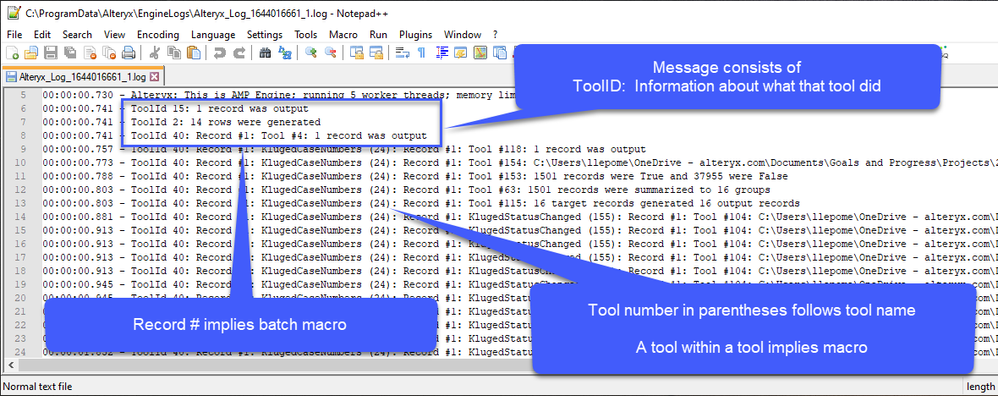The height and width of the screenshot is (396, 998).
Task: Click the Save All icon
Action: (x=70, y=53)
